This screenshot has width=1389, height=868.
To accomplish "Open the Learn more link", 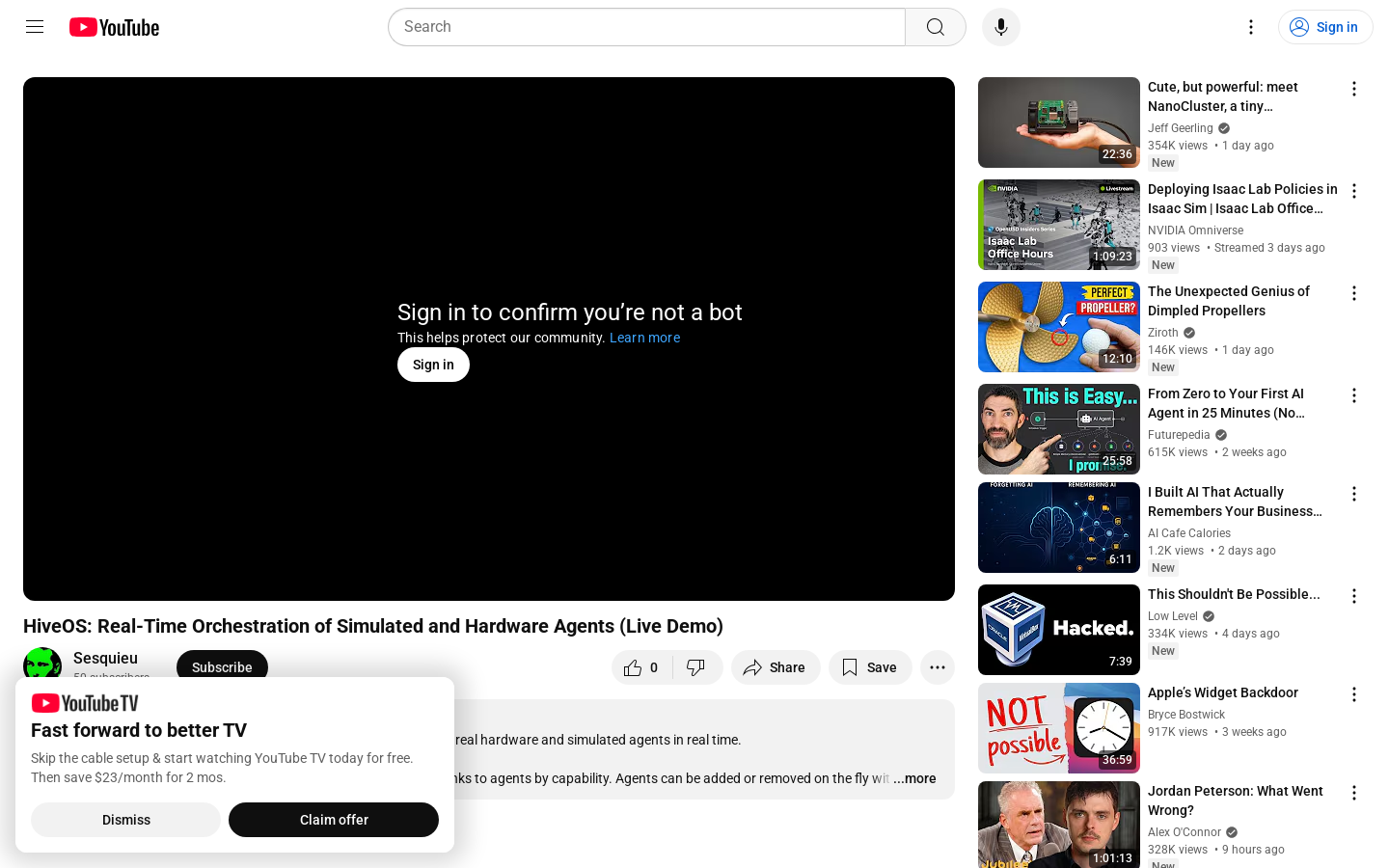I will click(x=644, y=338).
